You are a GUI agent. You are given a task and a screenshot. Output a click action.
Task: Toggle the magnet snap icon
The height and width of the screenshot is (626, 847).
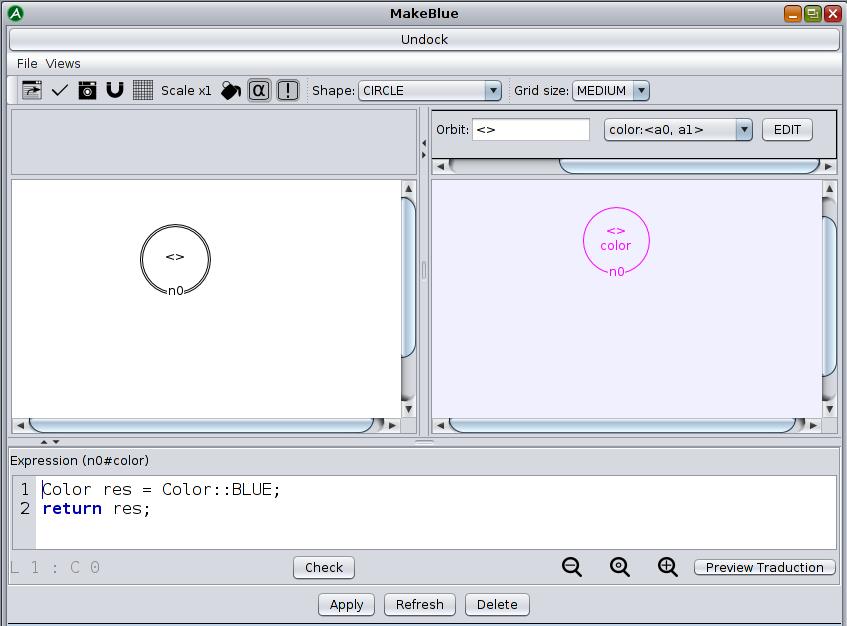115,90
